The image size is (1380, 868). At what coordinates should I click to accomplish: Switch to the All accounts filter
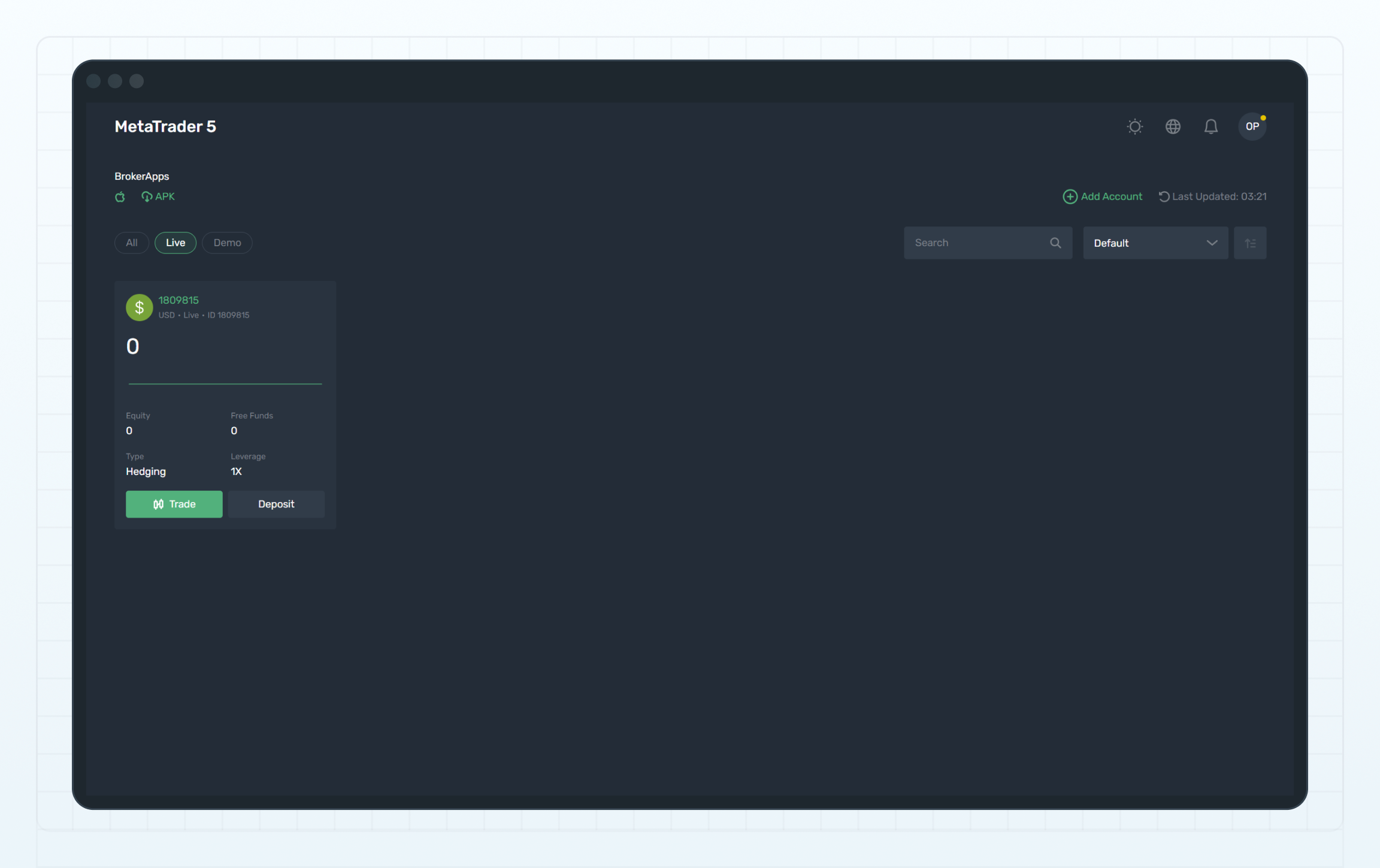click(x=131, y=243)
